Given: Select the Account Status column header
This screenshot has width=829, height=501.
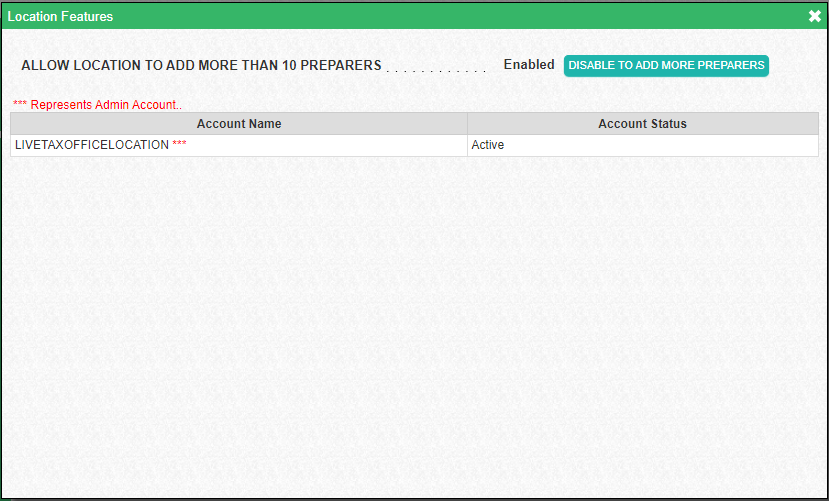Looking at the screenshot, I should tap(642, 124).
